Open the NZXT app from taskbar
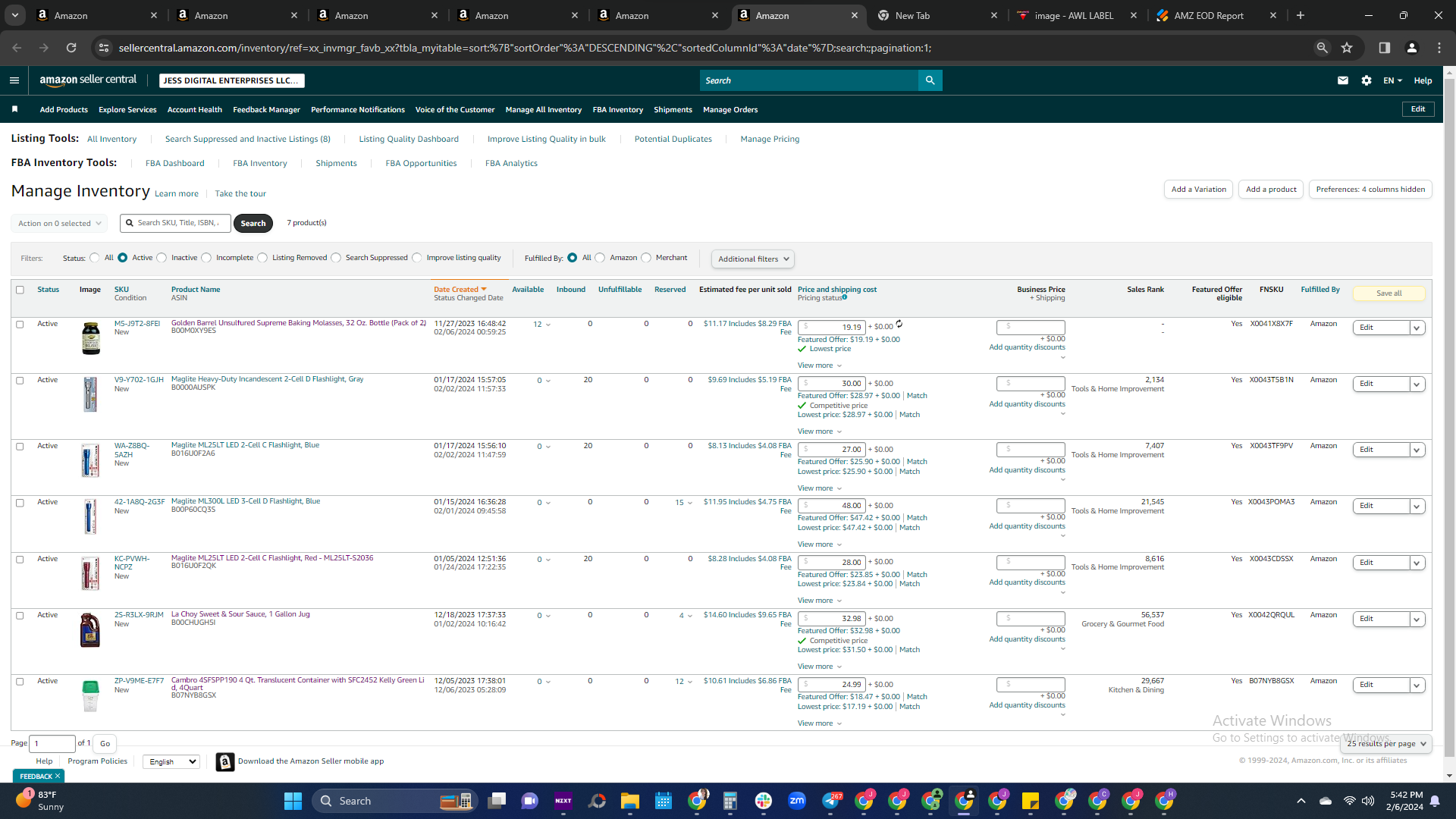The width and height of the screenshot is (1456, 819). [563, 801]
